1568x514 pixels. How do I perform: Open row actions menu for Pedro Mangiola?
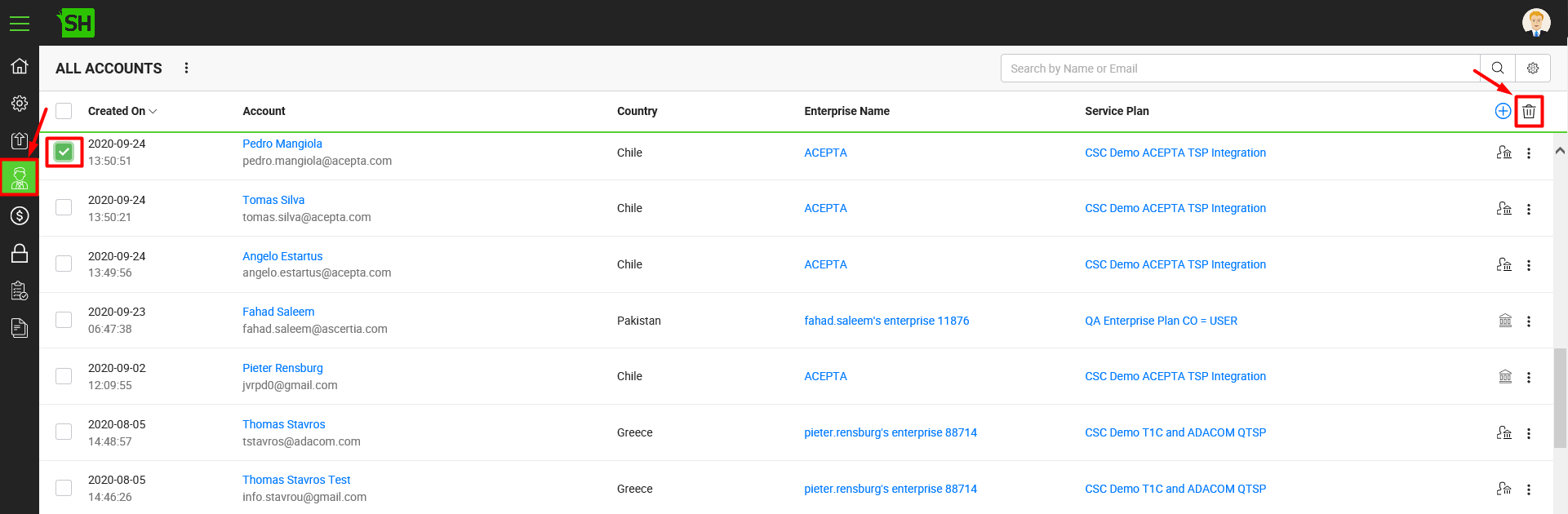point(1529,153)
